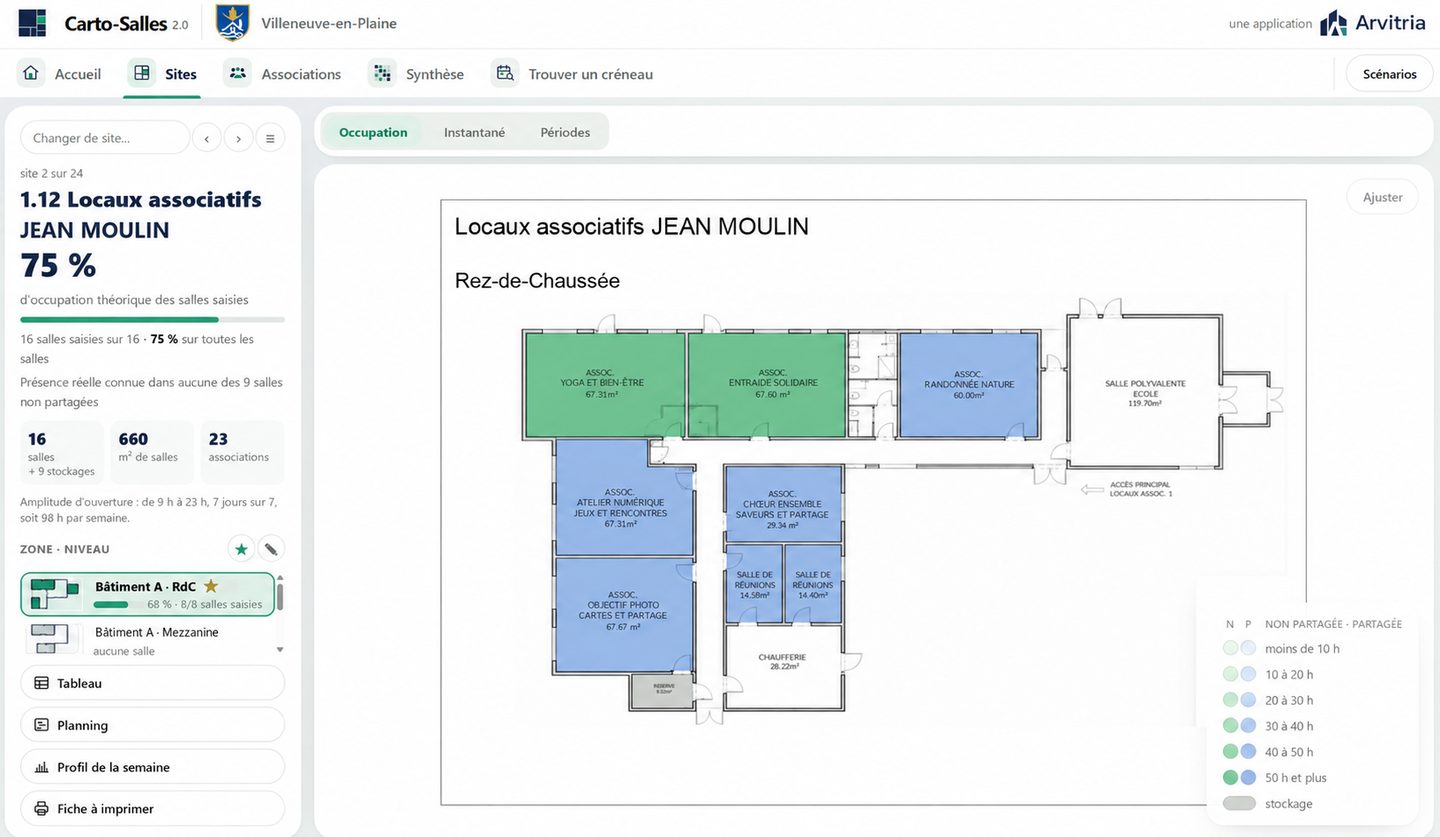Select the Yoga et Bien-Être room
1440x837 pixels.
(605, 386)
